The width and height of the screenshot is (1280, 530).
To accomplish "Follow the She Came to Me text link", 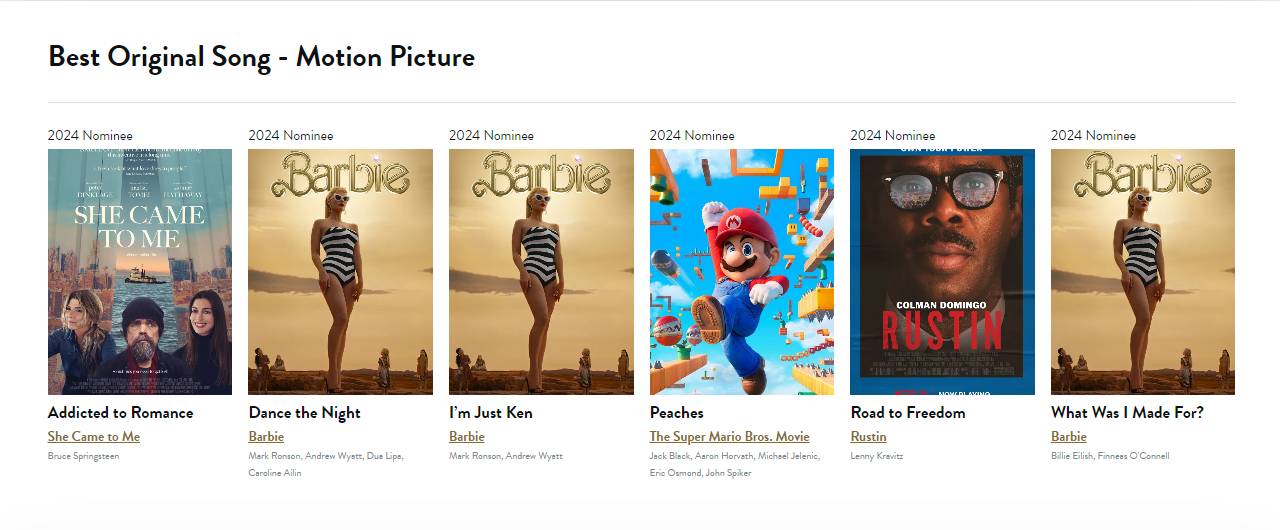I will point(94,437).
